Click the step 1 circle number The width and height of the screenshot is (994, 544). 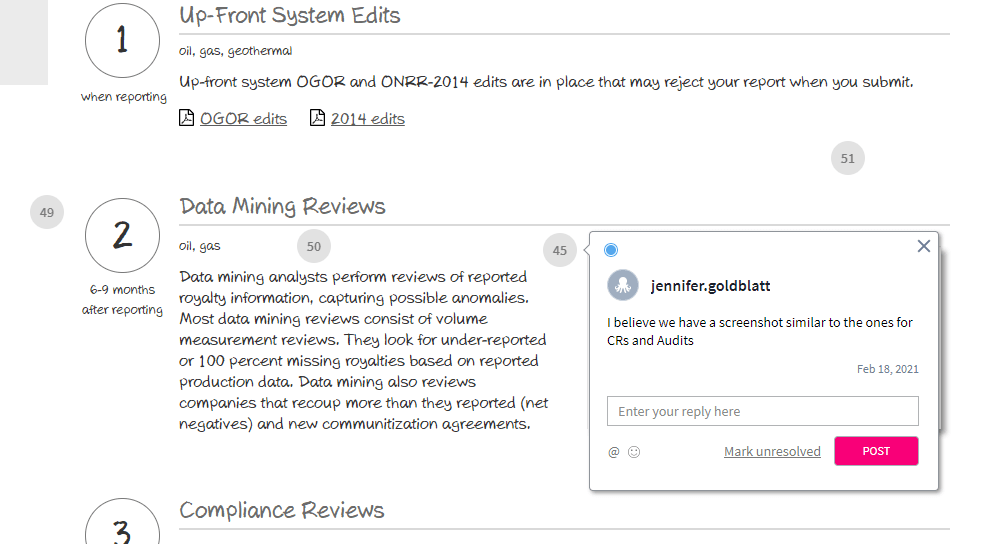[122, 41]
